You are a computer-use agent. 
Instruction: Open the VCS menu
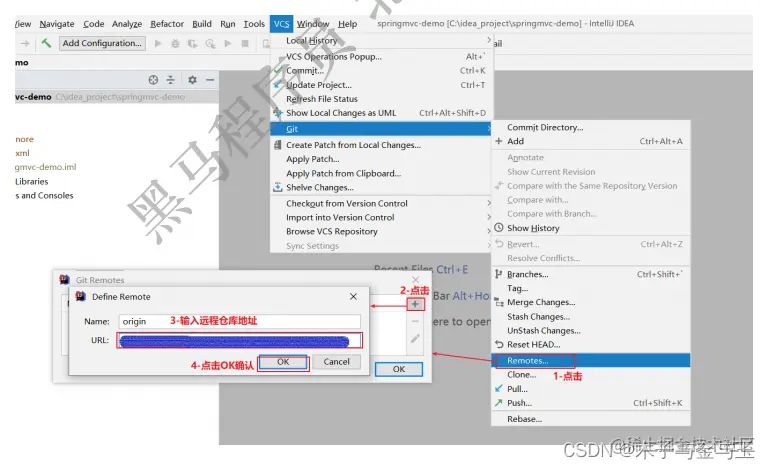tap(281, 24)
